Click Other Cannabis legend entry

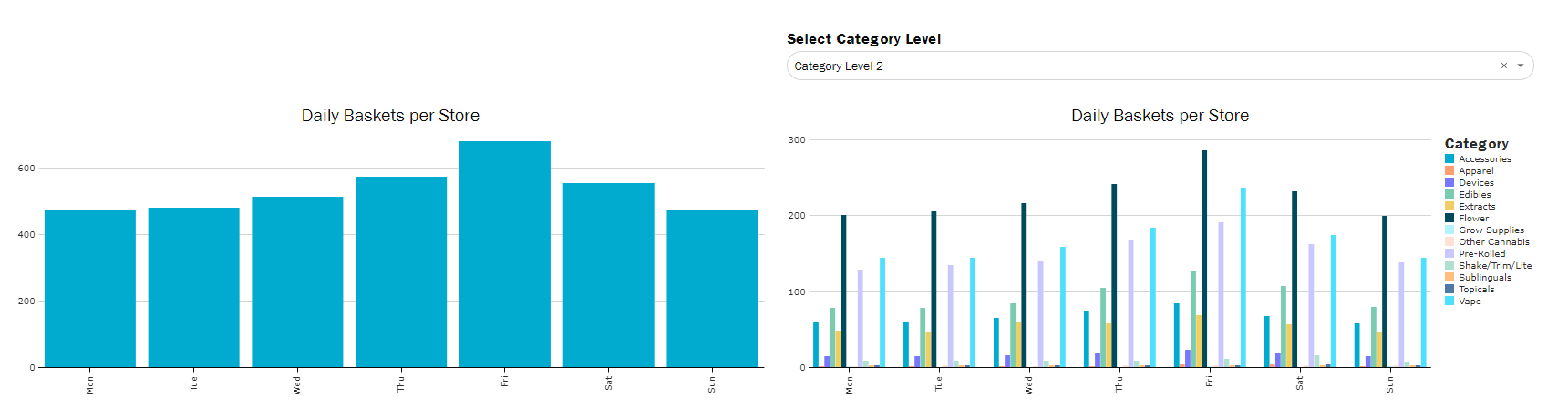pos(1493,241)
